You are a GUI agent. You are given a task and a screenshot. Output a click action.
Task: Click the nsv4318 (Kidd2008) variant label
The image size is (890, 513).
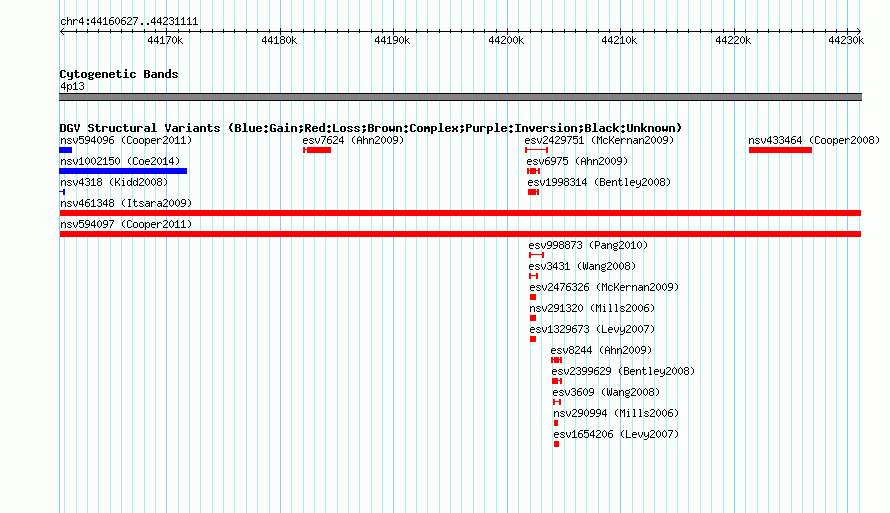114,182
